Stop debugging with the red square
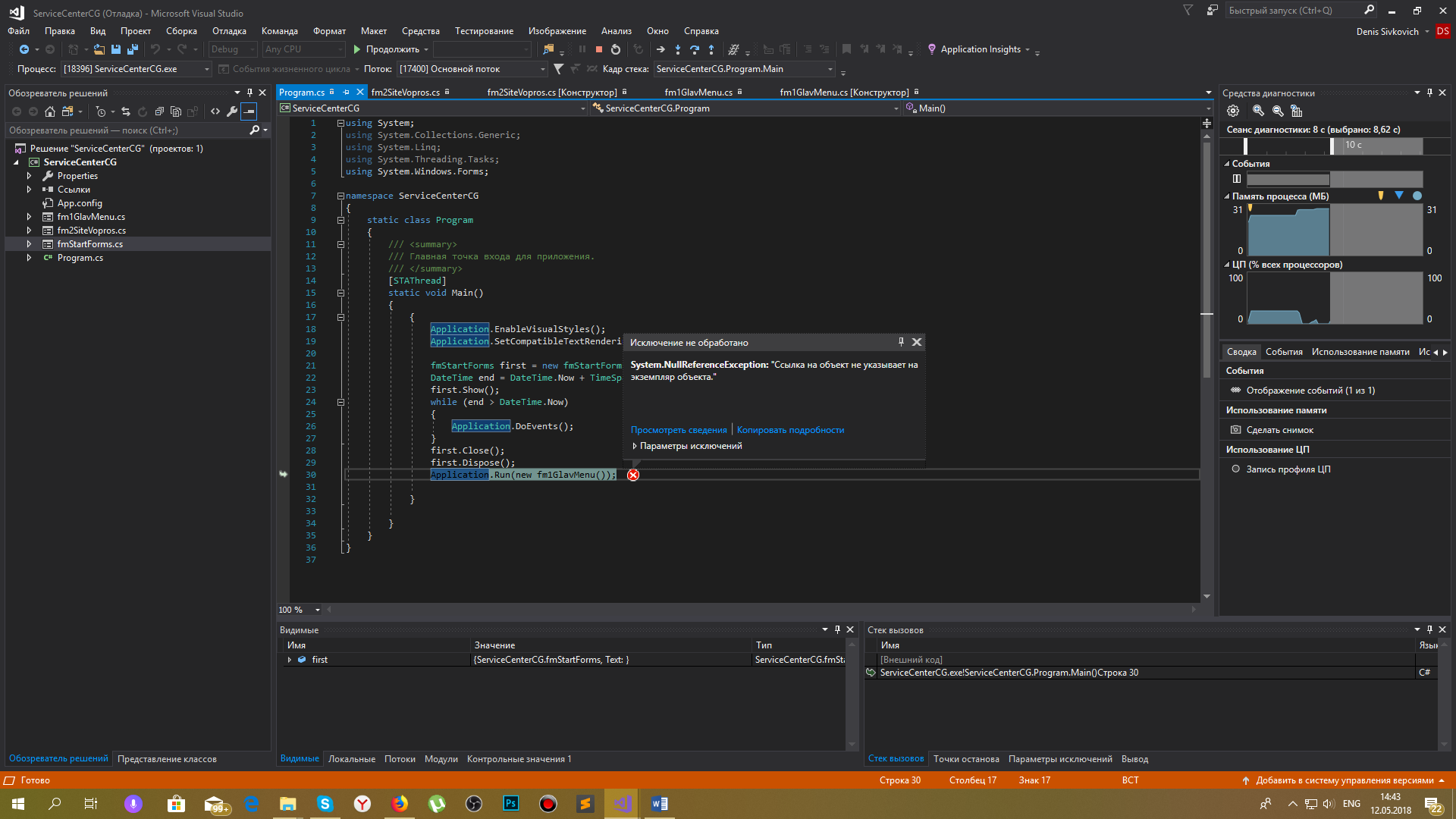Viewport: 1456px width, 819px height. click(599, 49)
